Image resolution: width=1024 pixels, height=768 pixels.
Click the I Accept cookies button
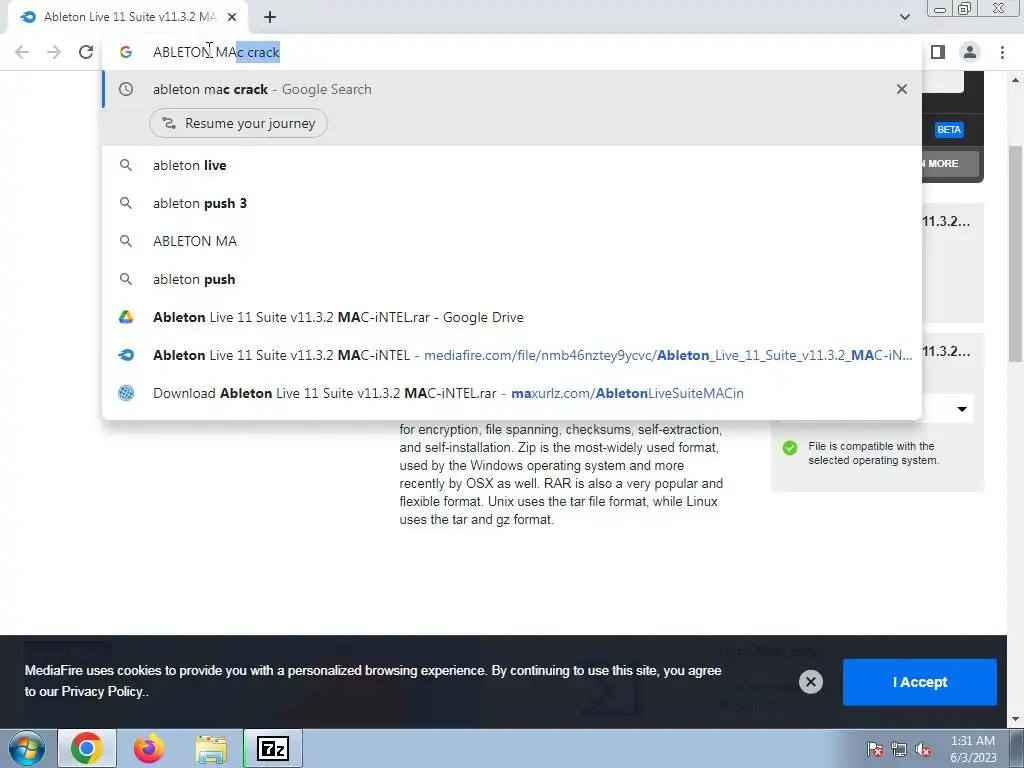[920, 682]
